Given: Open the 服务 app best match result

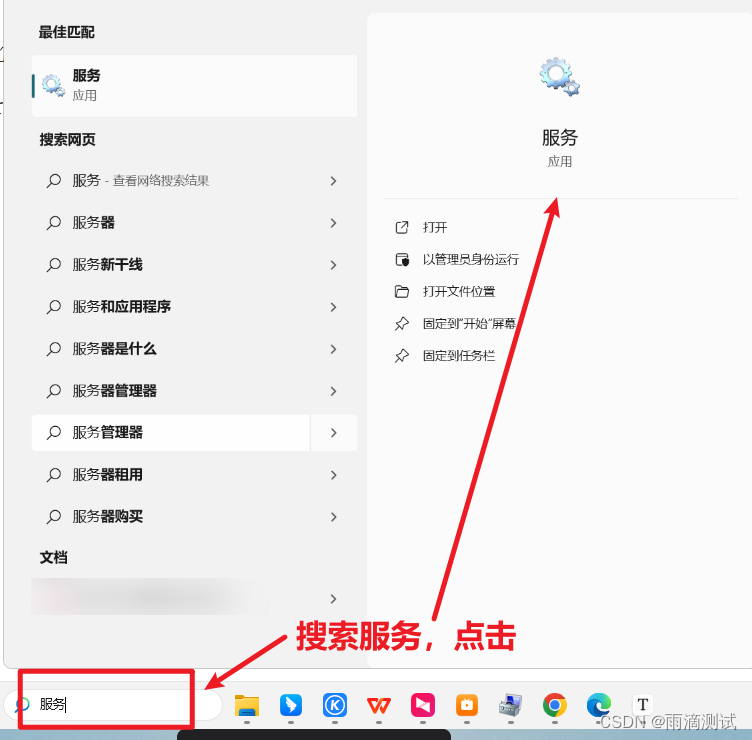Looking at the screenshot, I should click(x=194, y=86).
